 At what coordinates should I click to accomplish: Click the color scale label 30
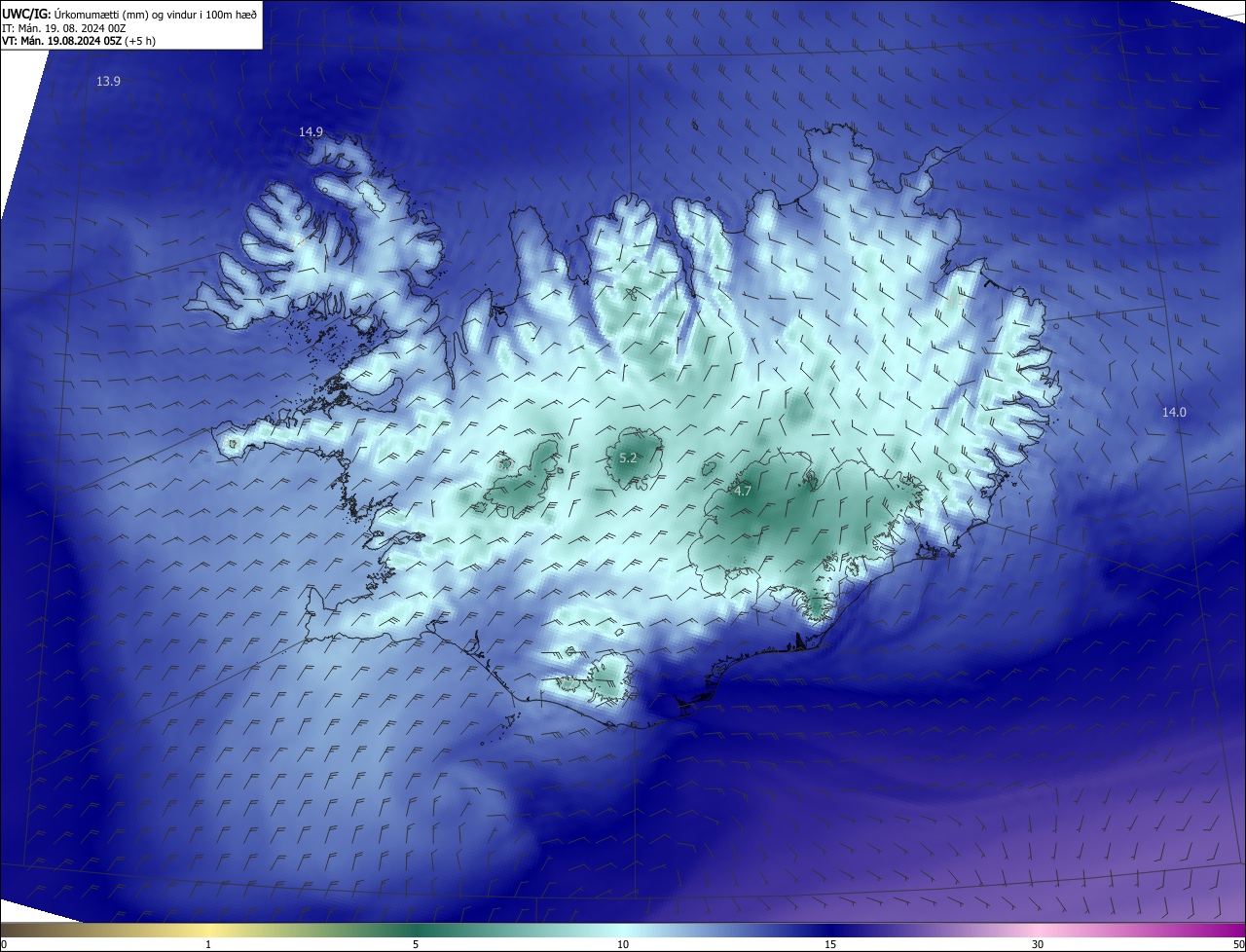[1038, 944]
